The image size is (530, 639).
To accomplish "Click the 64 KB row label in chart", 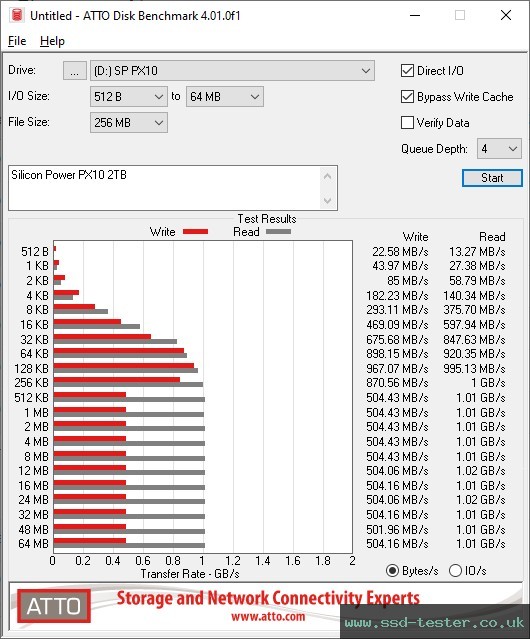I will 34,353.
